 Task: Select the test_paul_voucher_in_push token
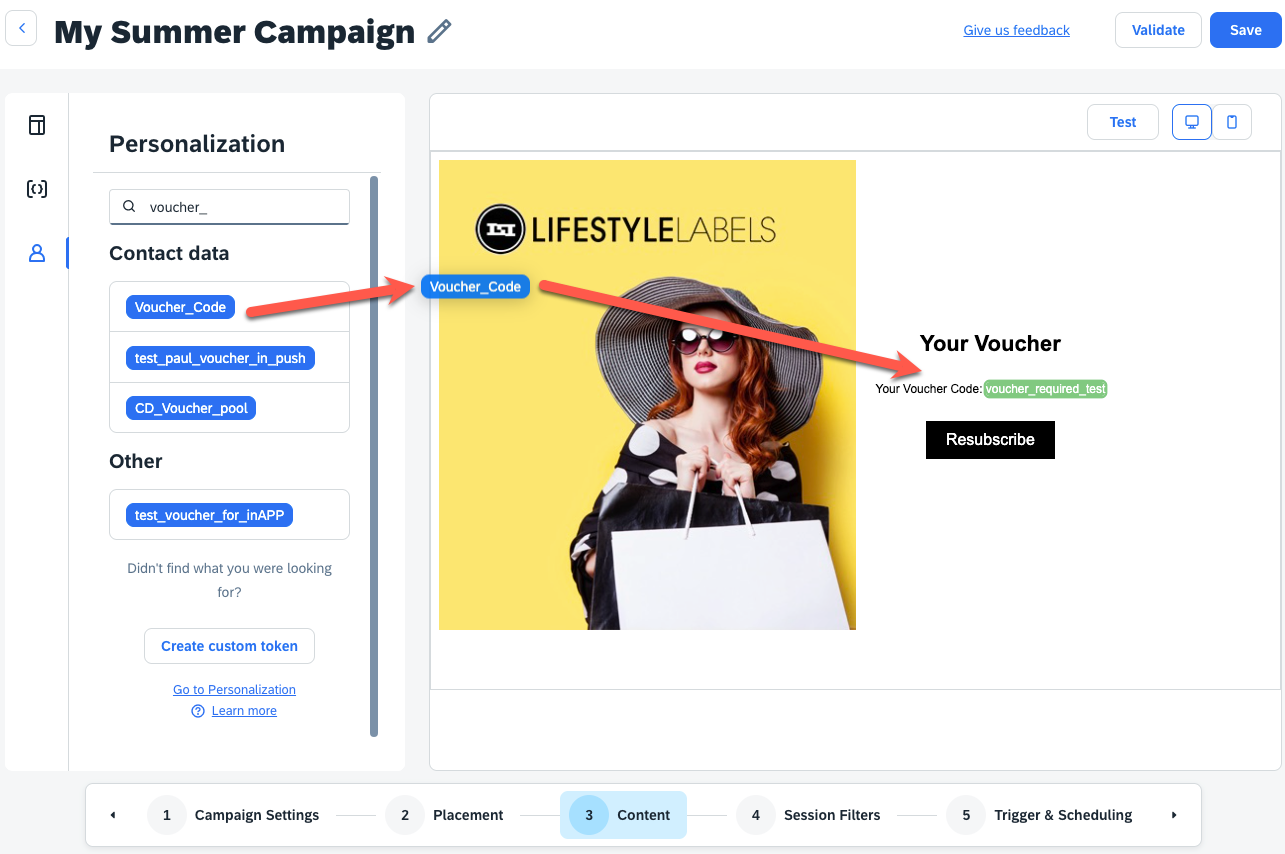(x=220, y=358)
